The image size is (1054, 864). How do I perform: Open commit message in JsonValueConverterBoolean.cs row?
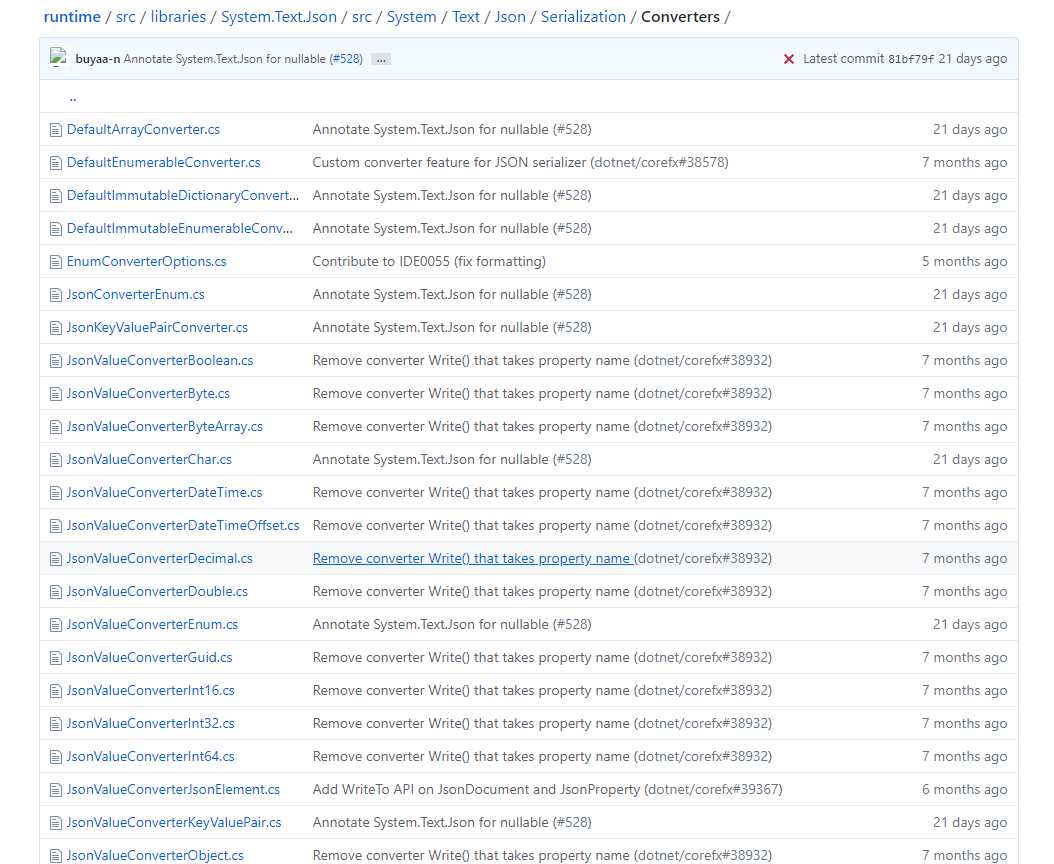point(542,360)
